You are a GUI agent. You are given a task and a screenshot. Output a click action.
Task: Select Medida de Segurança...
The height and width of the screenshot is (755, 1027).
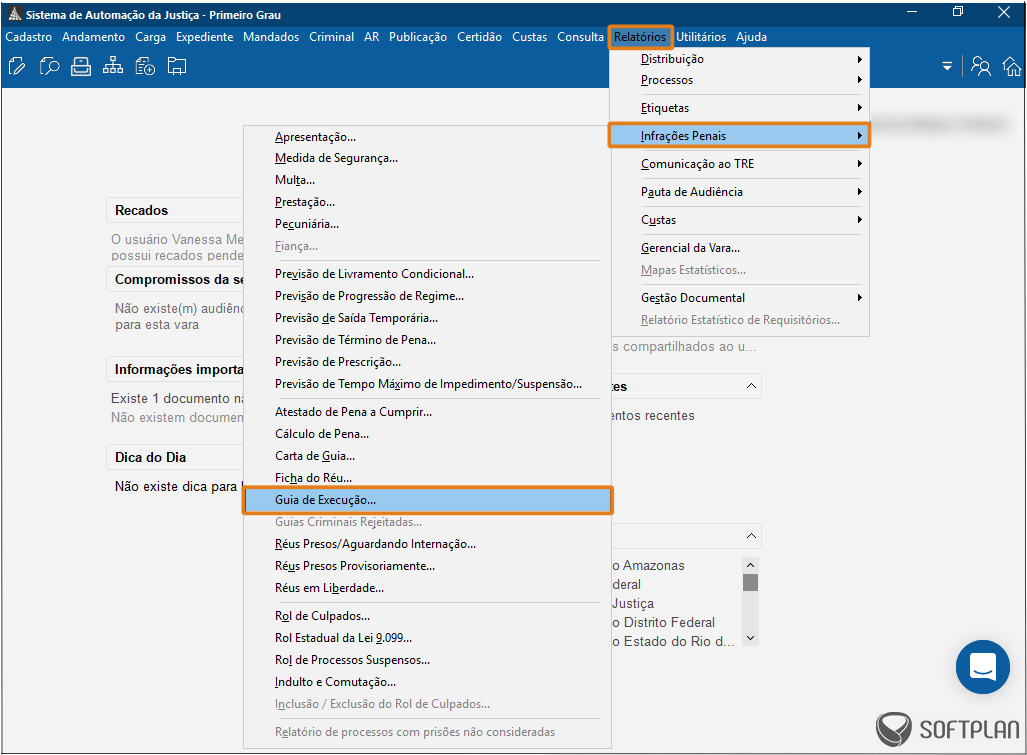pos(427,158)
